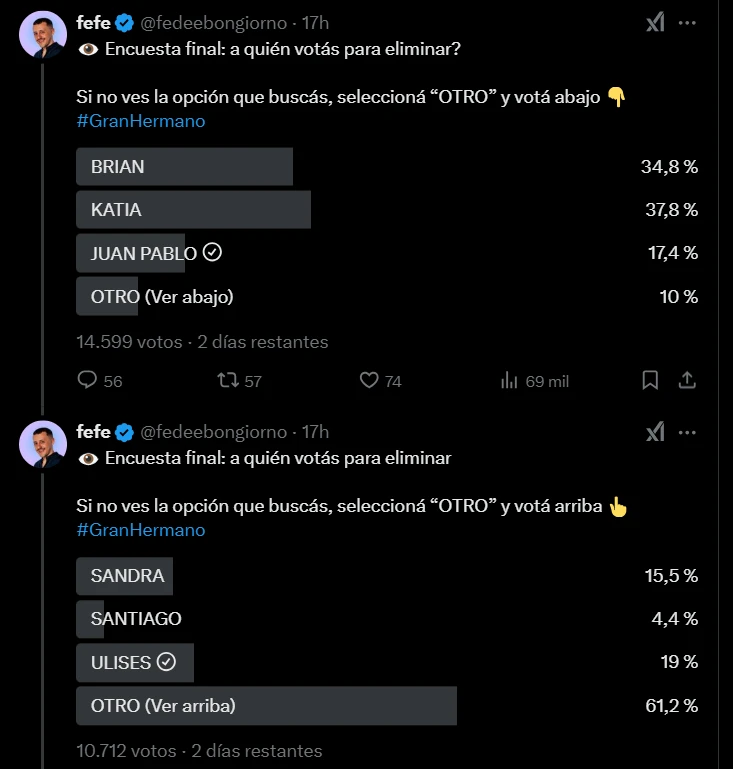
Task: Select the ULISES poll option
Action: point(134,662)
